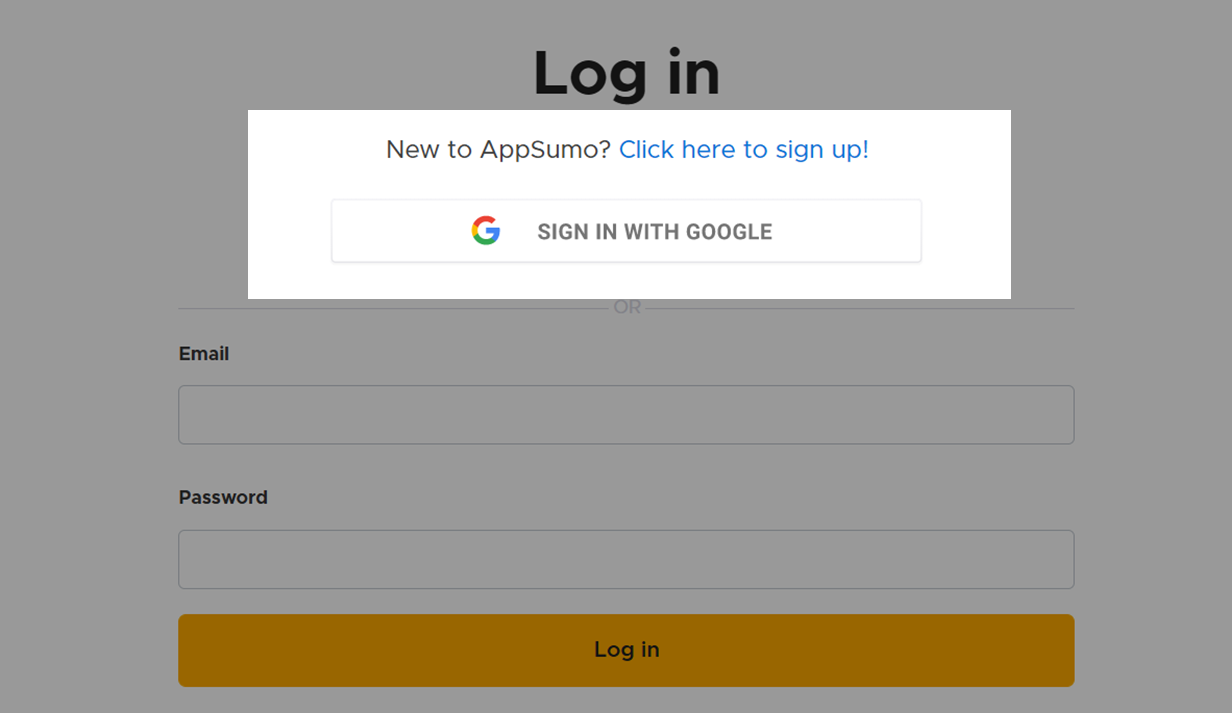Click the words sign up! in the link
The width and height of the screenshot is (1232, 713).
(822, 150)
